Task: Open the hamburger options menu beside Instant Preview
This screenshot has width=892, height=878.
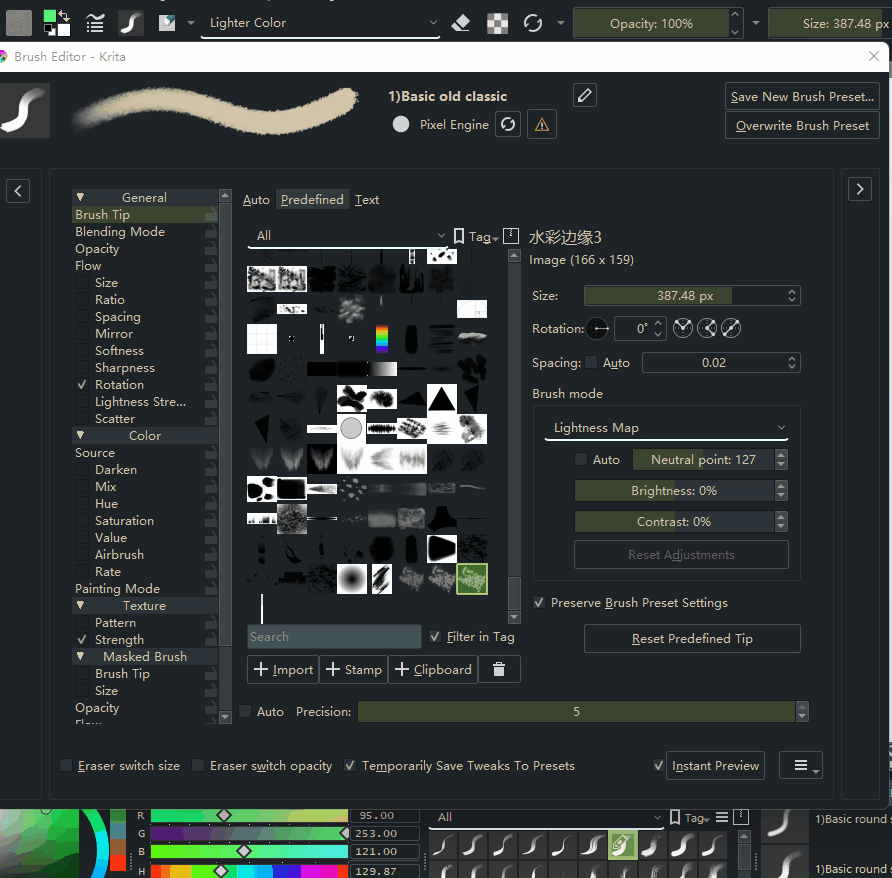Action: 801,765
